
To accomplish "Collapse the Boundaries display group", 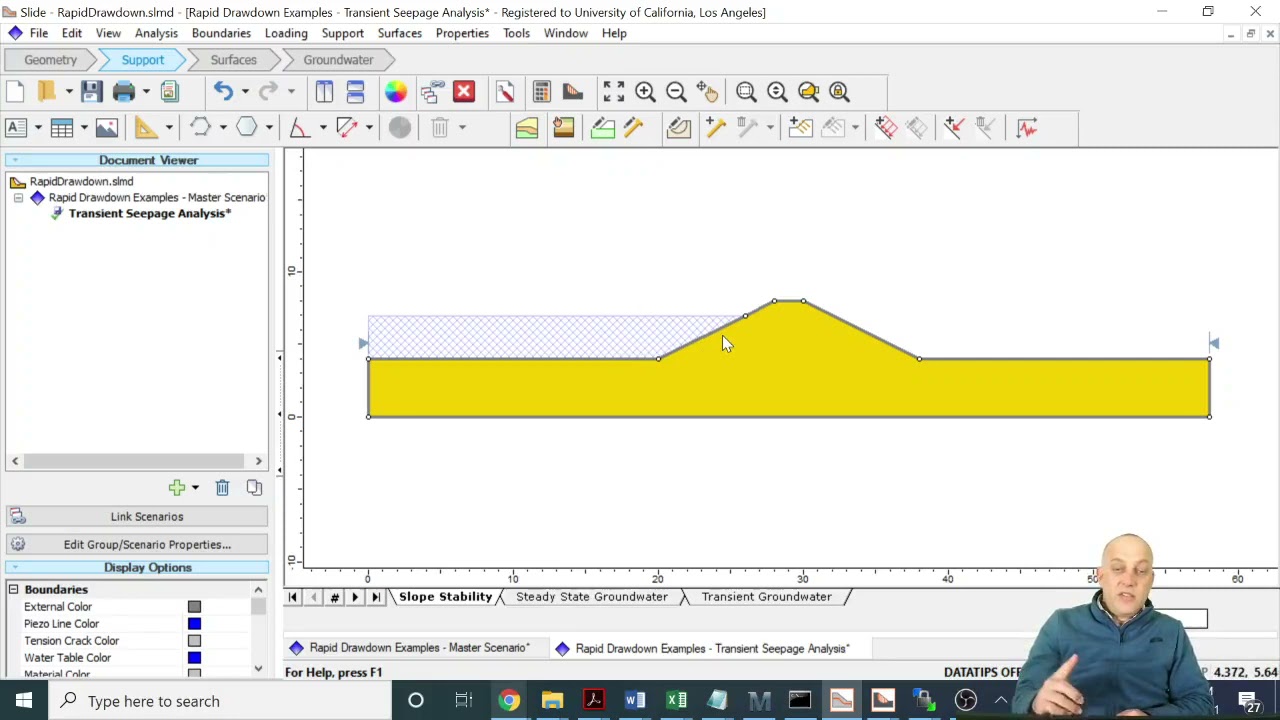I will coord(13,590).
